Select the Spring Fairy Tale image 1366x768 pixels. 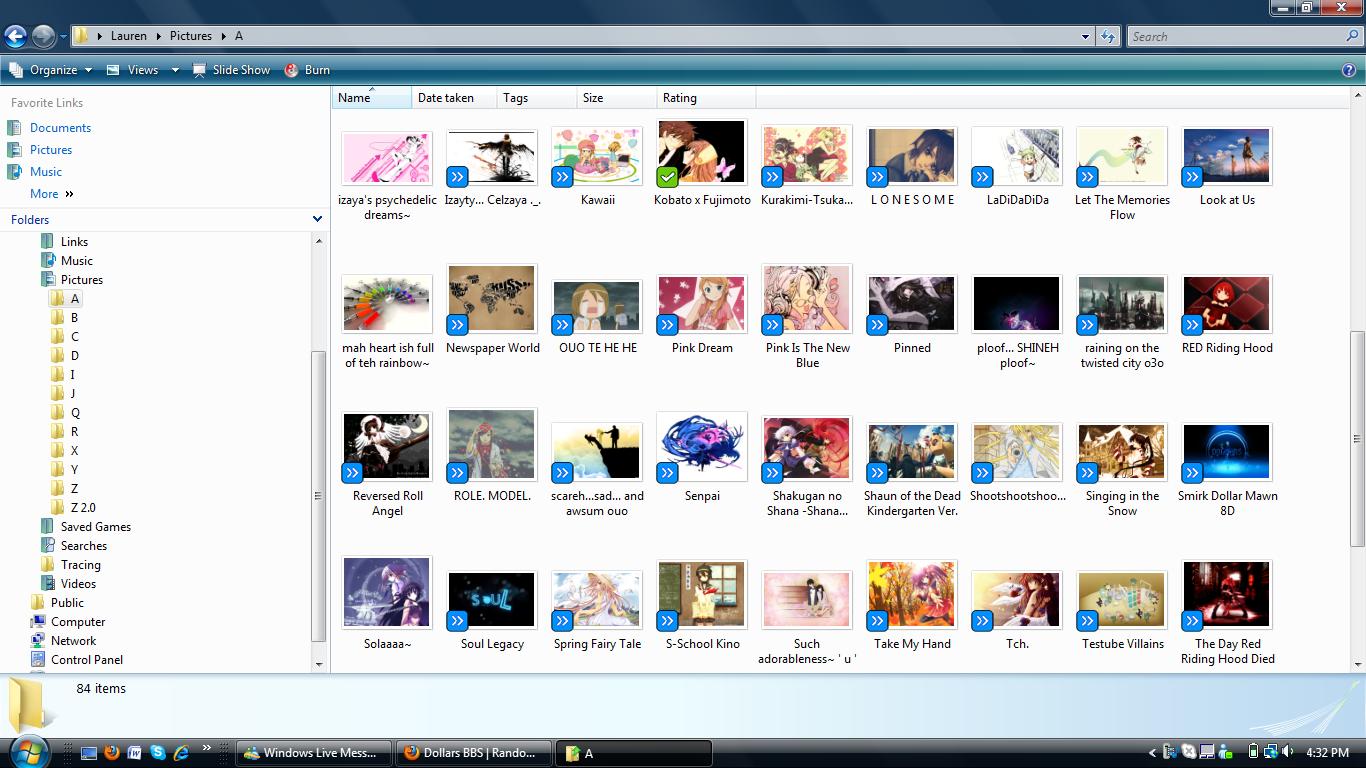(x=597, y=601)
